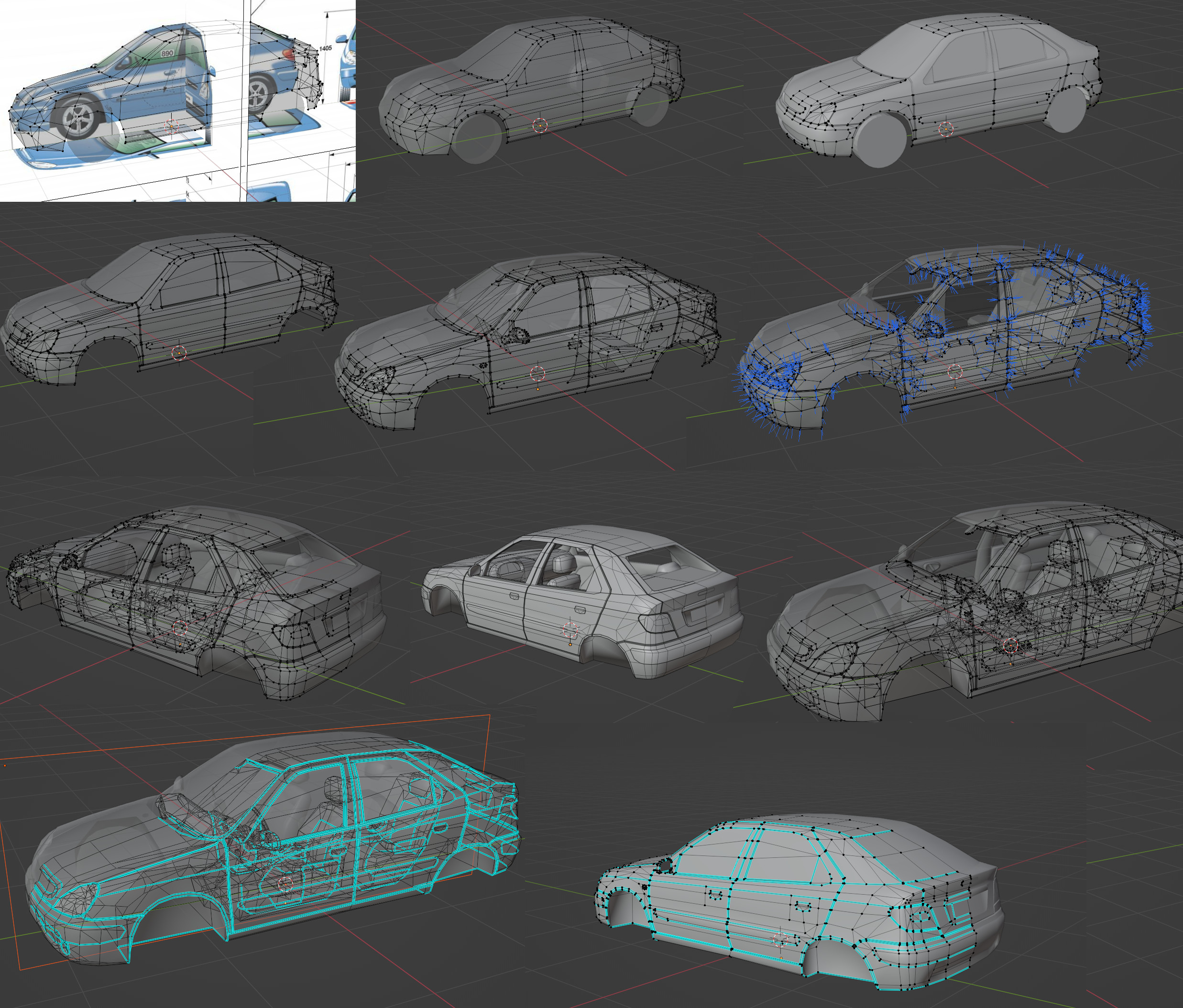Click the 890 label on blueprint car window

[x=167, y=53]
